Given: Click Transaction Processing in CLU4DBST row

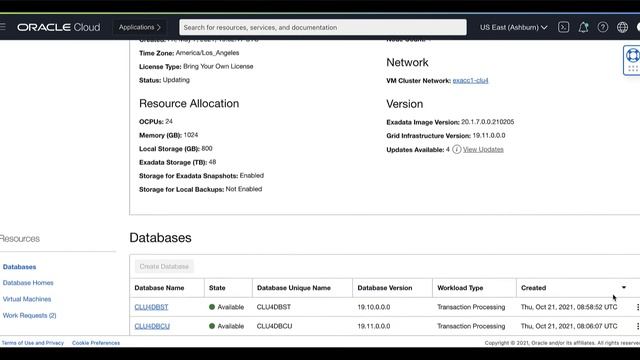Looking at the screenshot, I should 471,307.
